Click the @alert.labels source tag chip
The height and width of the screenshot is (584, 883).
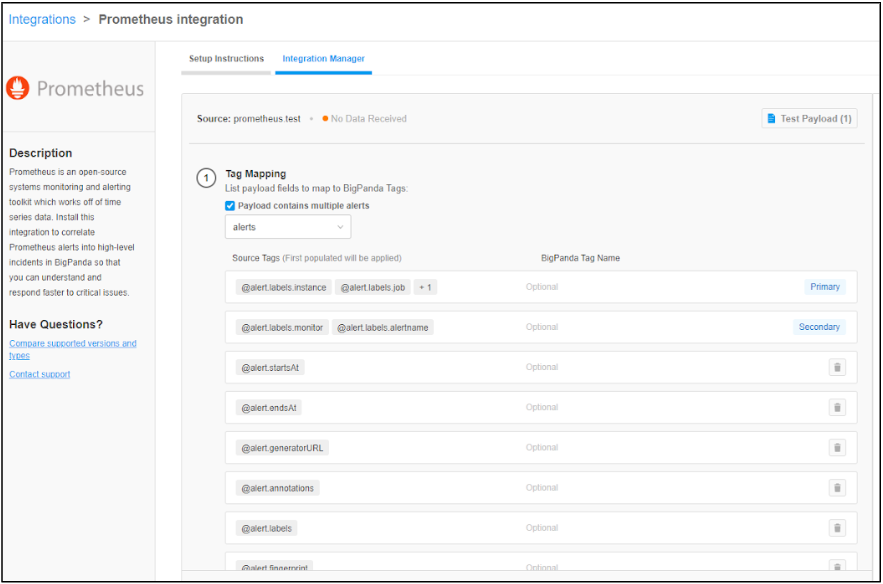(x=266, y=528)
